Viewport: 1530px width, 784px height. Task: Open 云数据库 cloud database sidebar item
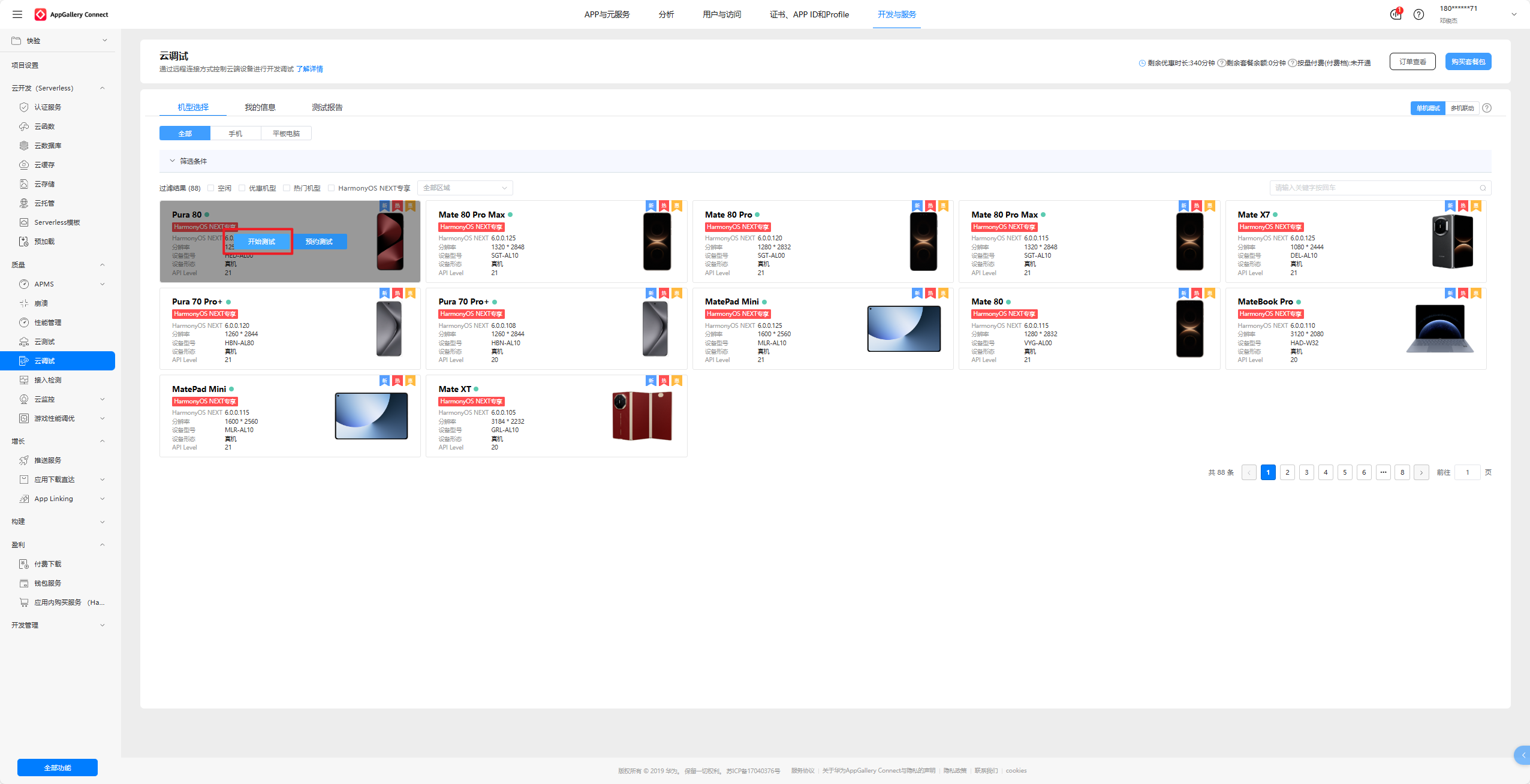[x=47, y=146]
